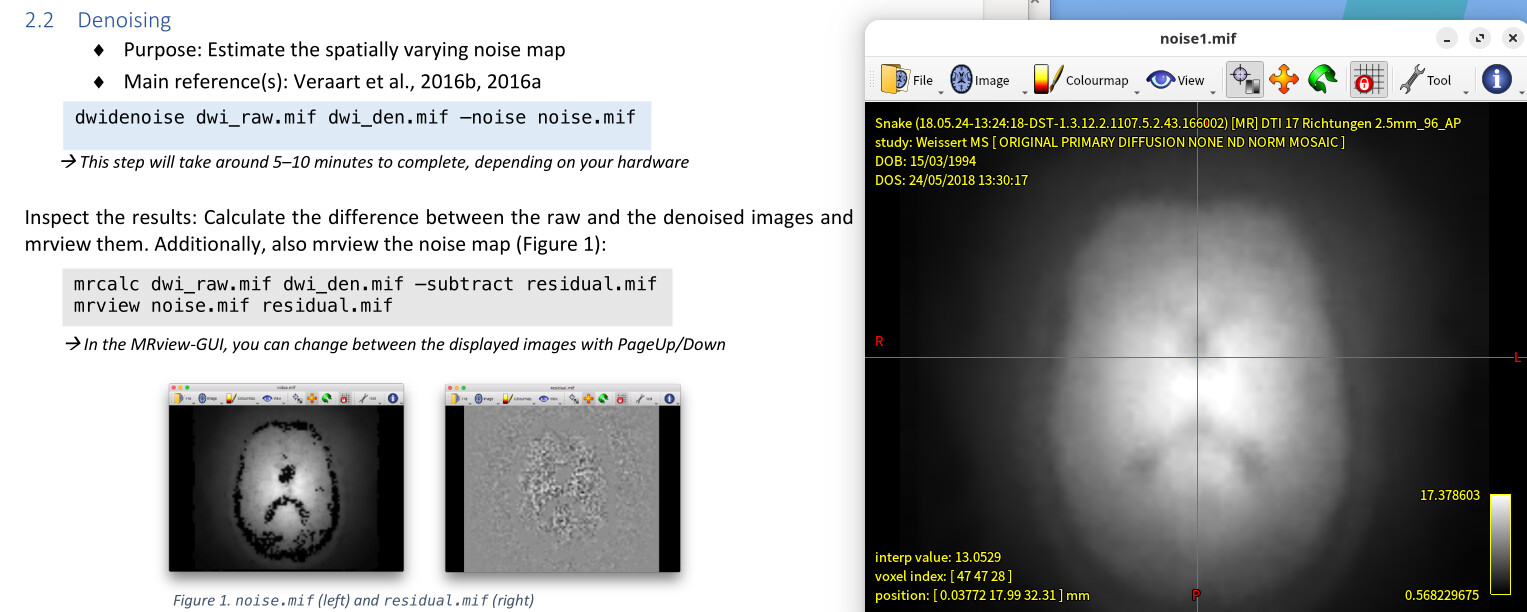The image size is (1527, 612).
Task: Expand the dropdown arrow beside File
Action: point(941,92)
